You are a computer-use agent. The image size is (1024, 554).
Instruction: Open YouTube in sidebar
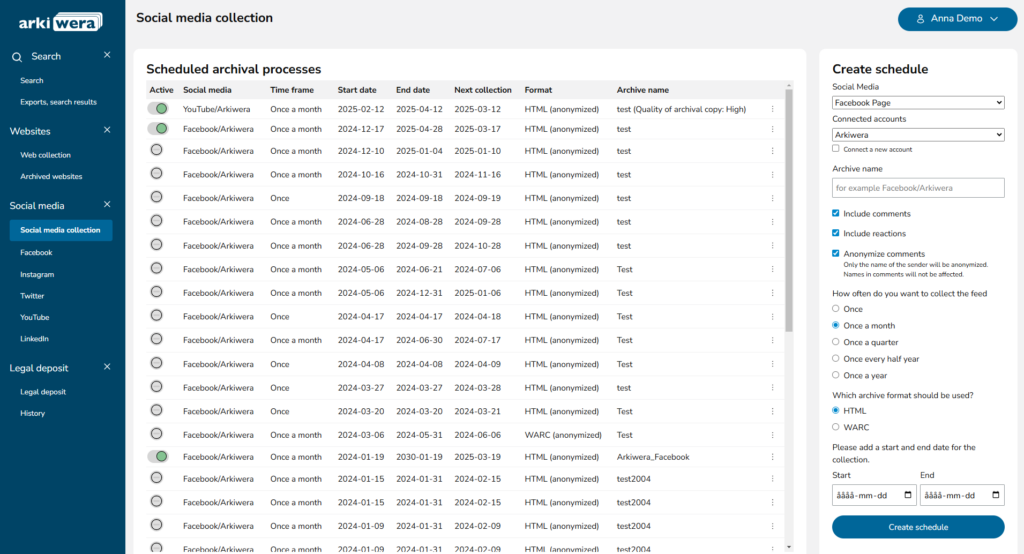[x=35, y=318]
